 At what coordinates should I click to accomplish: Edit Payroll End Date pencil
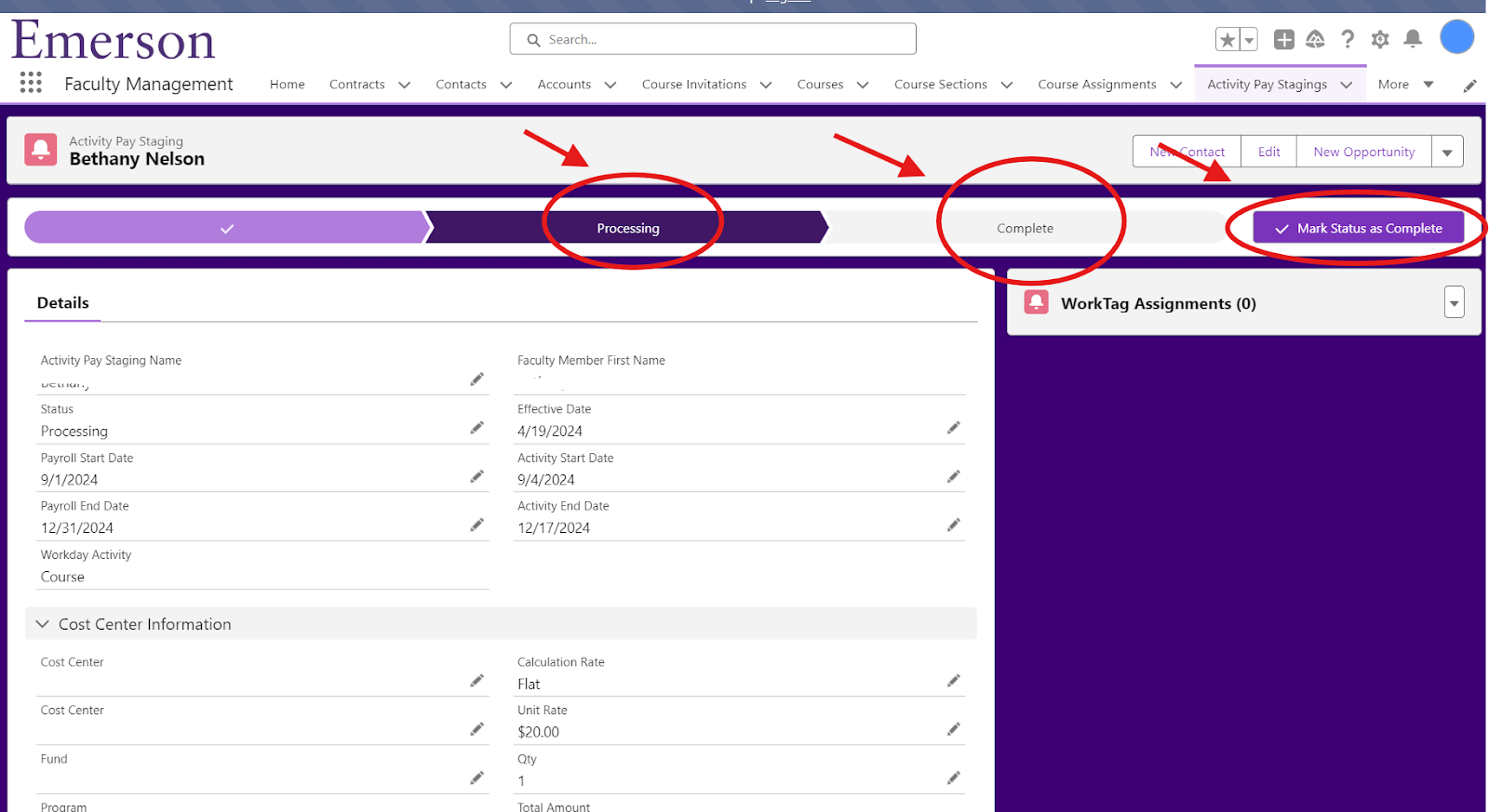(x=476, y=525)
